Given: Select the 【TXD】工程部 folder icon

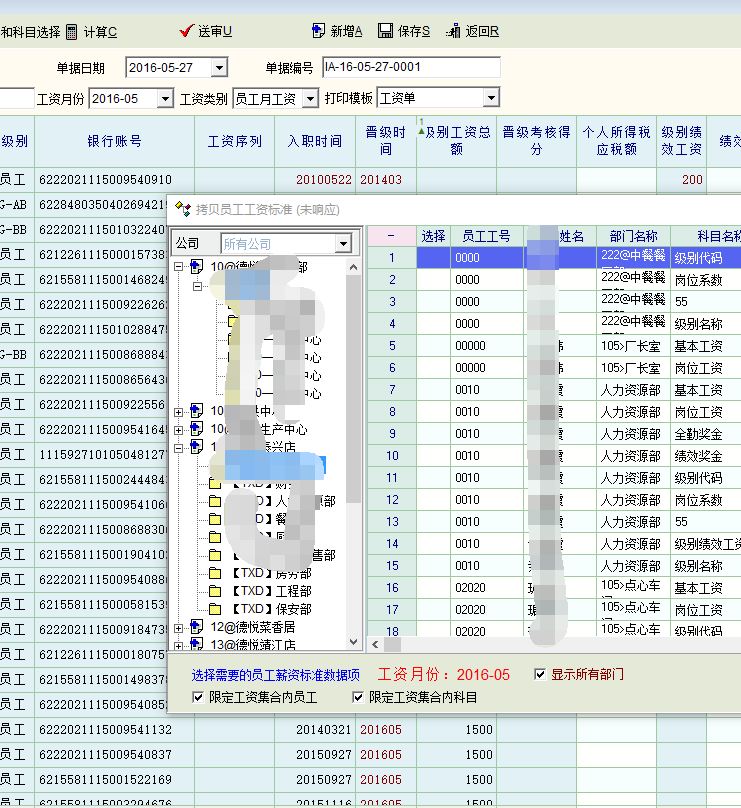Looking at the screenshot, I should click(214, 591).
